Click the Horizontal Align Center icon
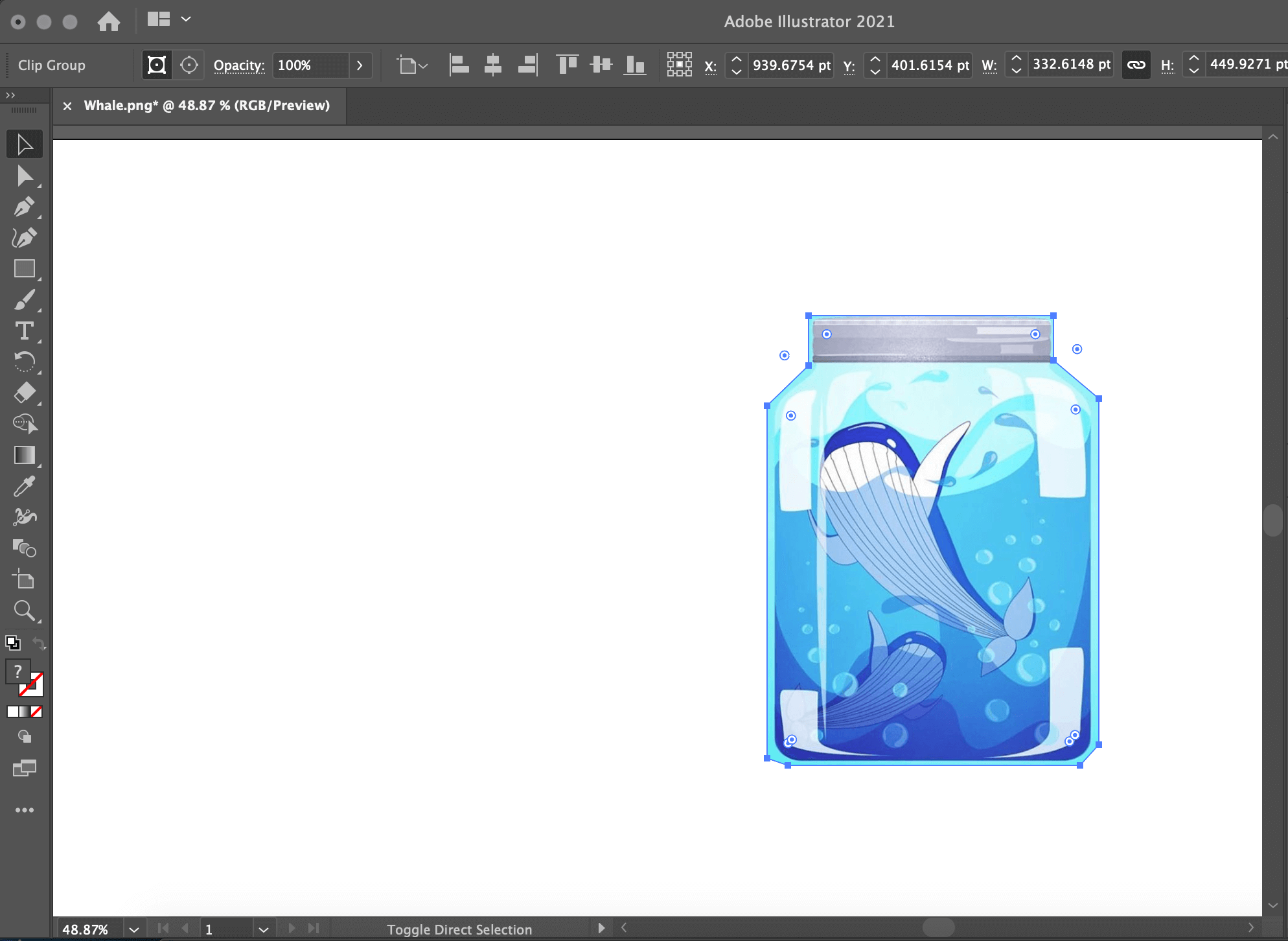1288x941 pixels. coord(493,65)
